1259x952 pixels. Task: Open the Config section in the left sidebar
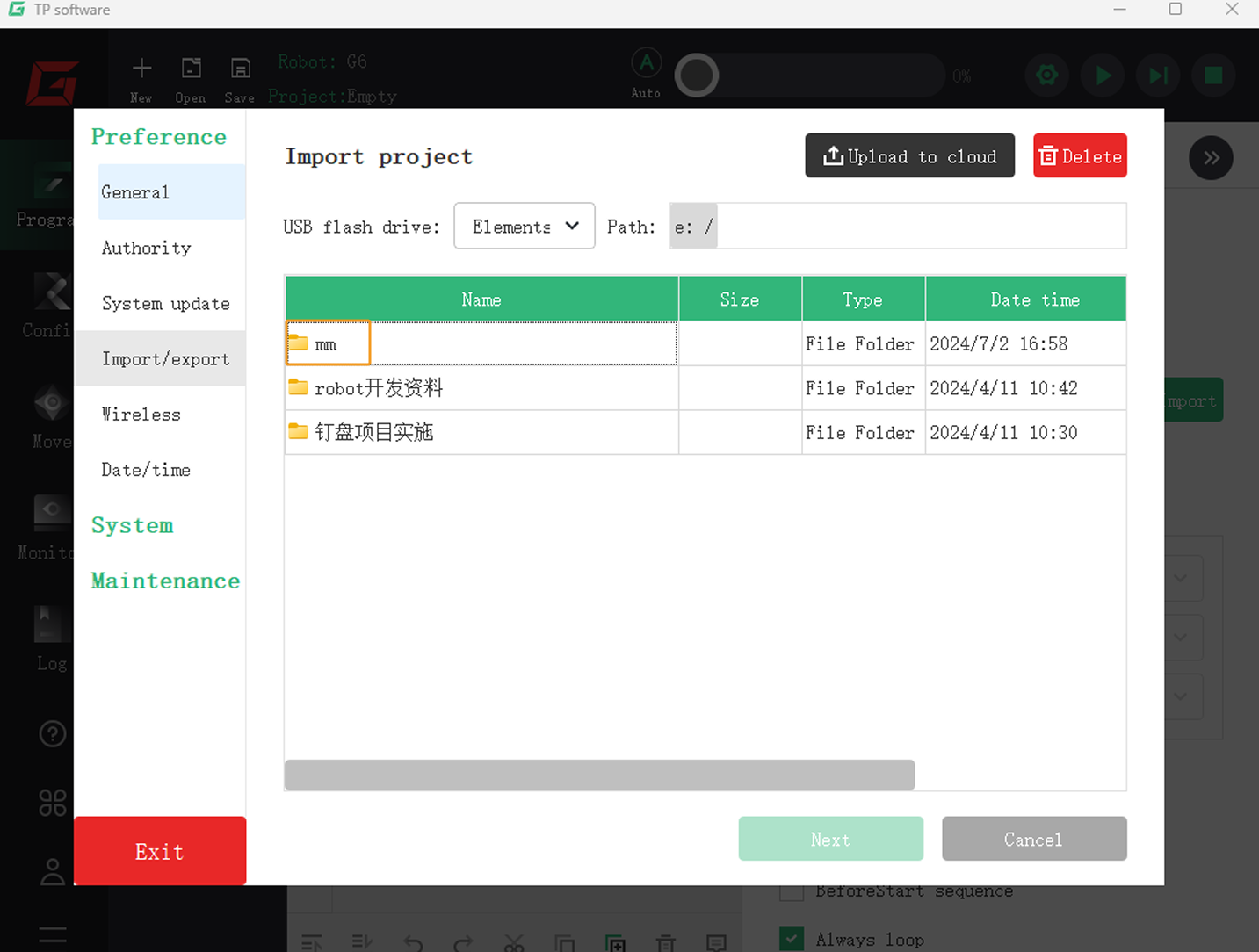pyautogui.click(x=37, y=306)
